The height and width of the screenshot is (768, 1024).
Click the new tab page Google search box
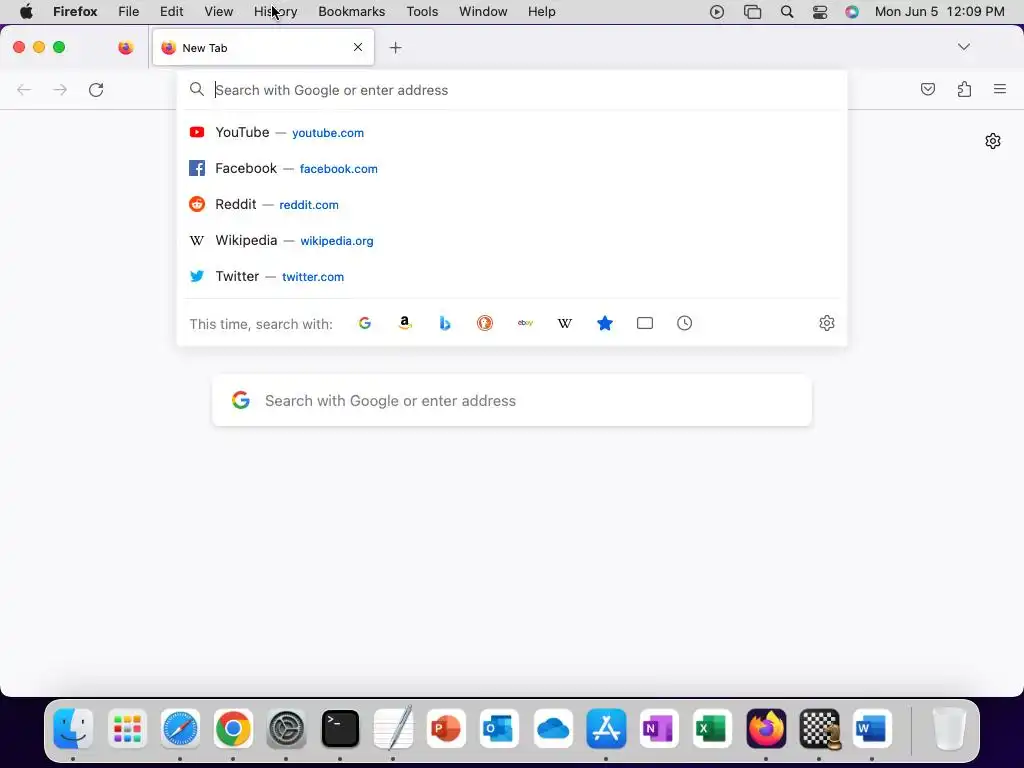pyautogui.click(x=512, y=400)
